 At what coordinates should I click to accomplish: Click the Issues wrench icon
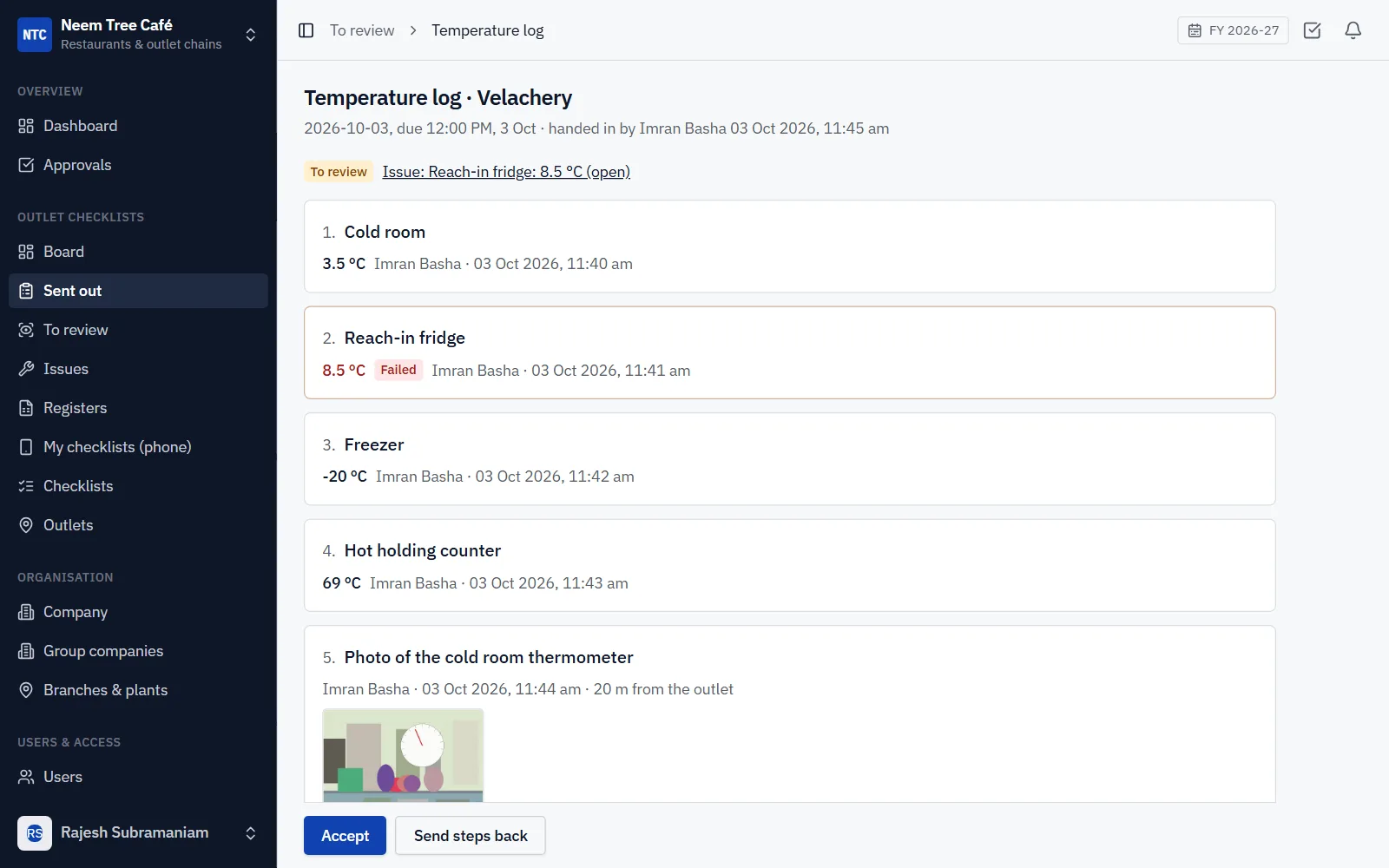point(26,369)
